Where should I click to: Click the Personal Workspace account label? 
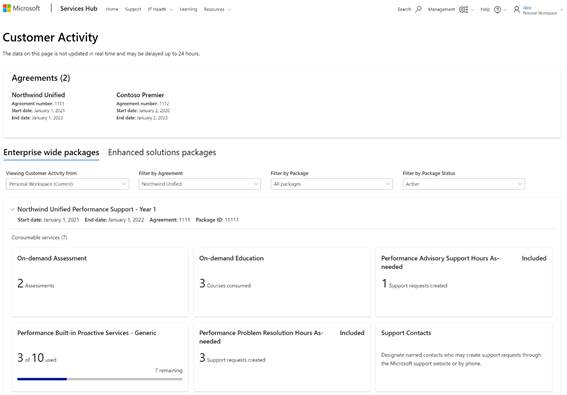[540, 13]
